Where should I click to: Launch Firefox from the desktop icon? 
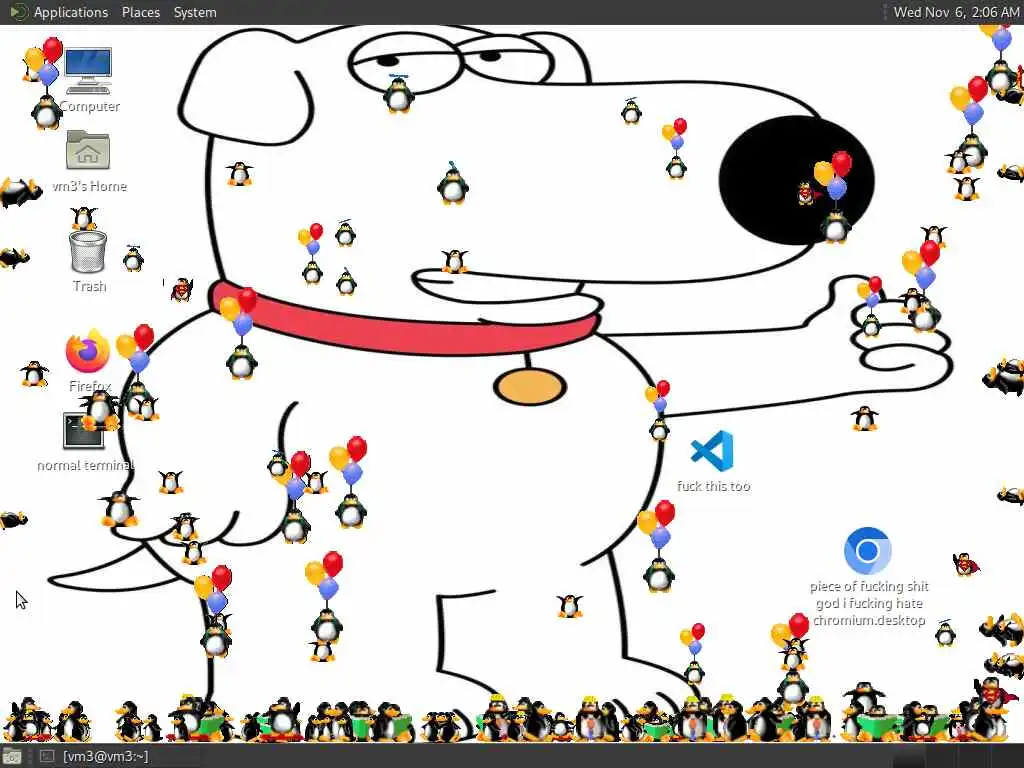pos(88,351)
